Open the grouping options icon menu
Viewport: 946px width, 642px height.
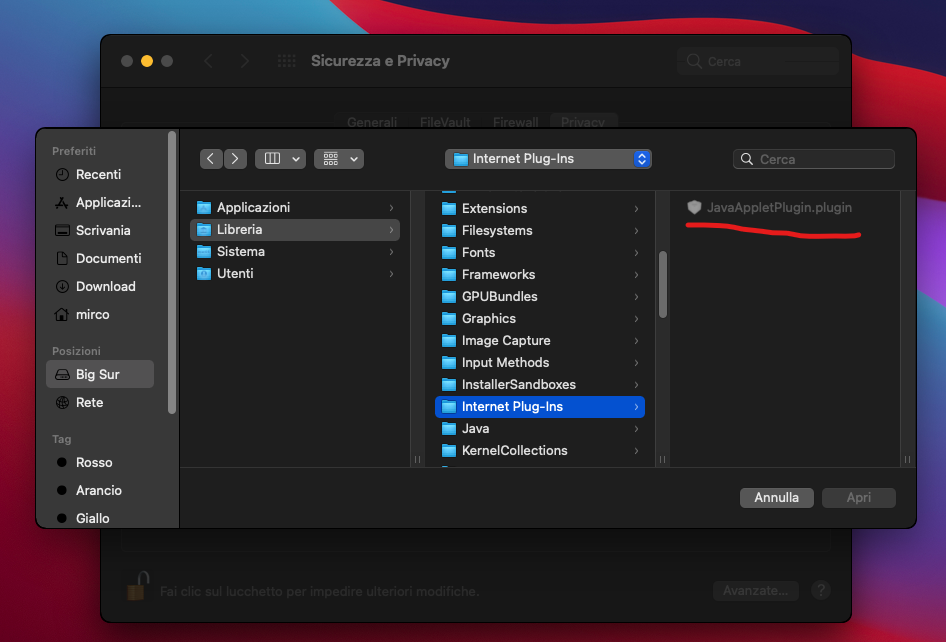pos(331,159)
